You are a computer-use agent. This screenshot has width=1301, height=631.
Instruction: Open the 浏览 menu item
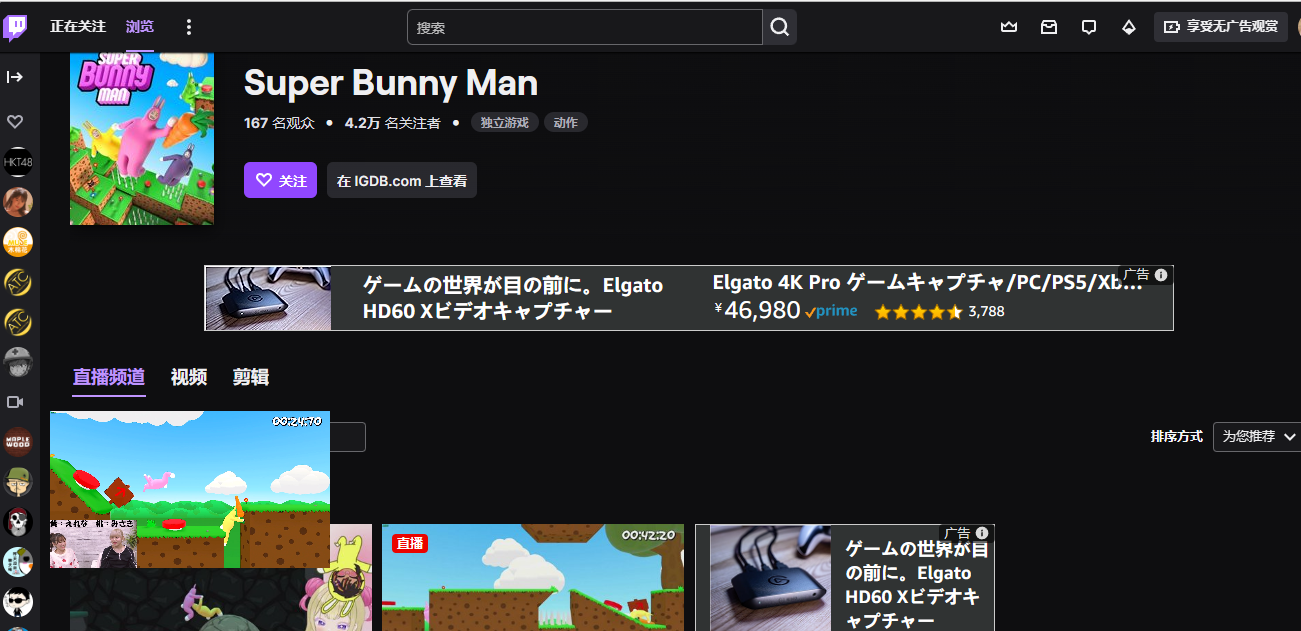tap(139, 26)
